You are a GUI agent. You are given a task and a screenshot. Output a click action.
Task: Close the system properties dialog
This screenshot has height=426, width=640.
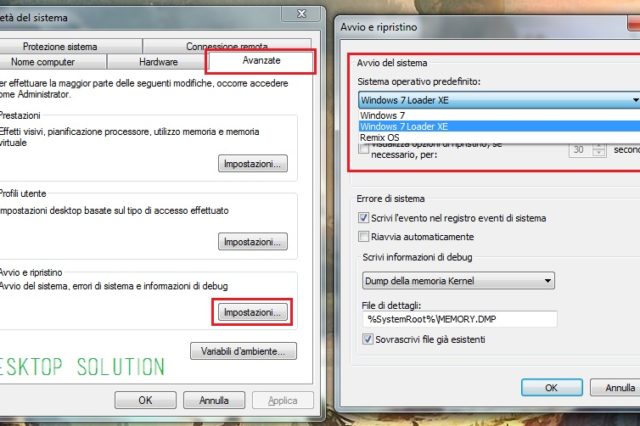point(301,14)
